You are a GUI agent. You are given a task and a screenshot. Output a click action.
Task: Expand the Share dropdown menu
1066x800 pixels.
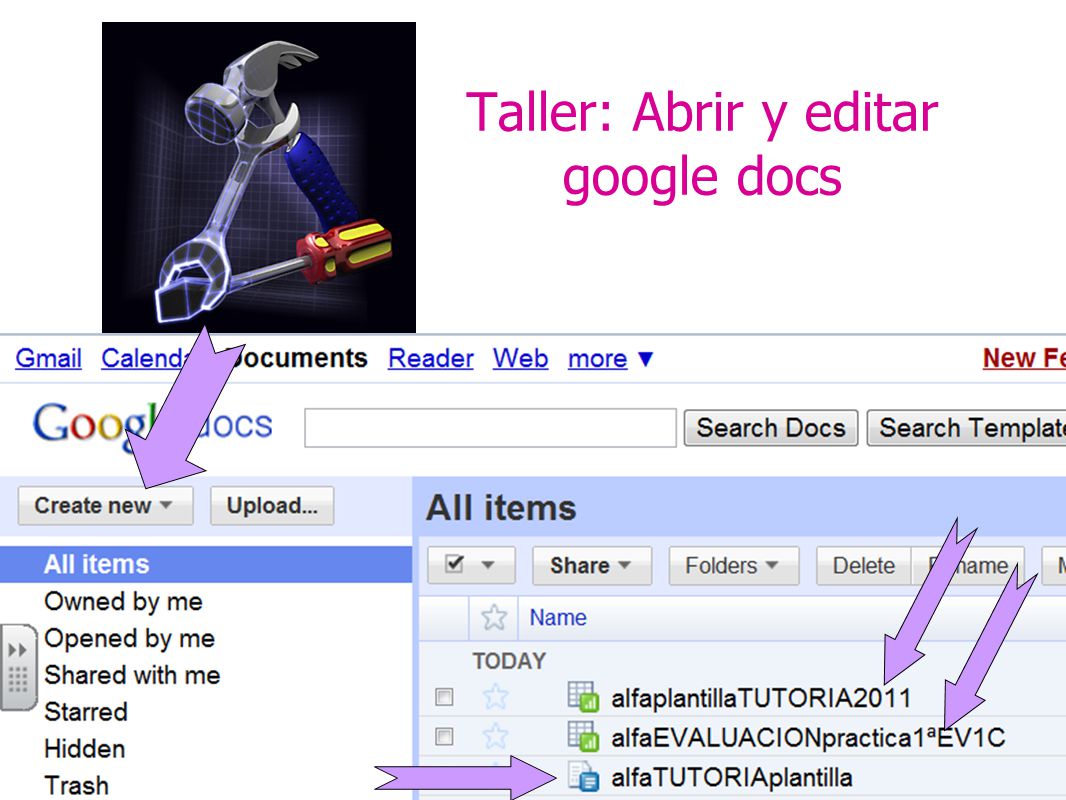[x=591, y=566]
